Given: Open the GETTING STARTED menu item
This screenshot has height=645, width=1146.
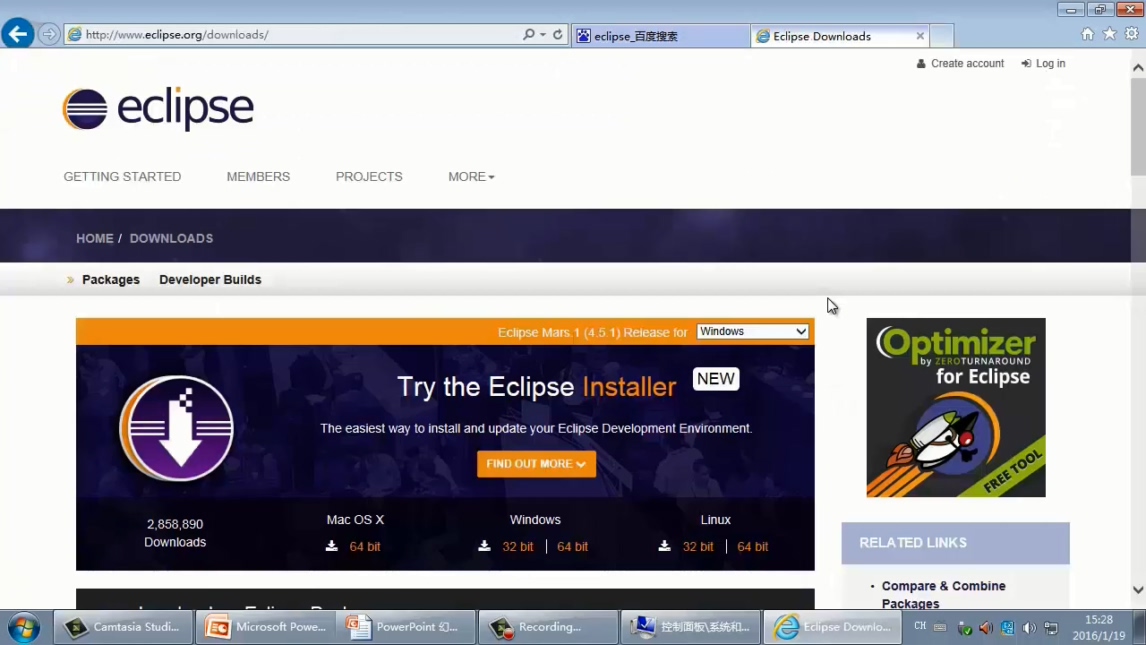Looking at the screenshot, I should [122, 177].
